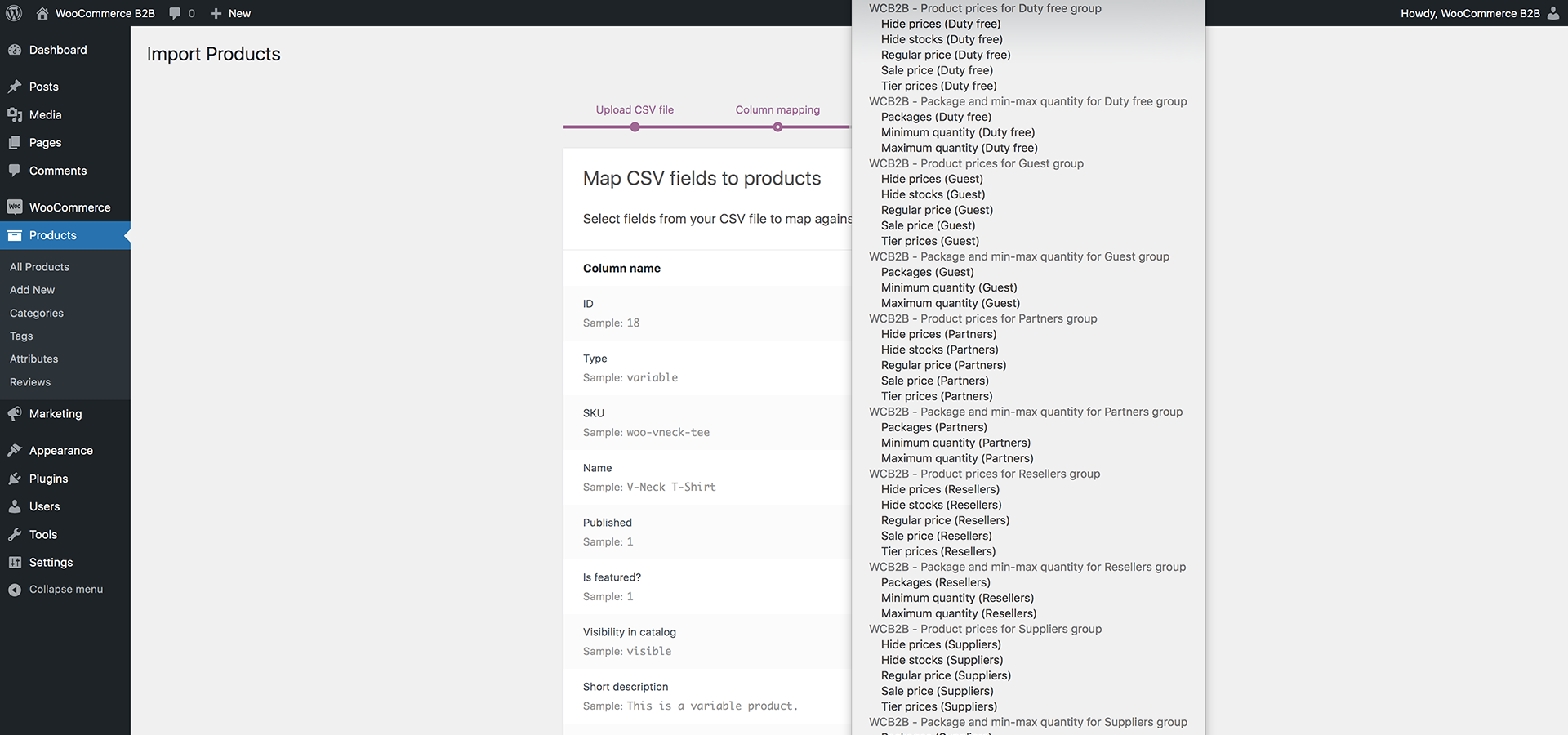Open Marketing via its megaphone icon
This screenshot has height=735, width=1568.
coord(16,413)
